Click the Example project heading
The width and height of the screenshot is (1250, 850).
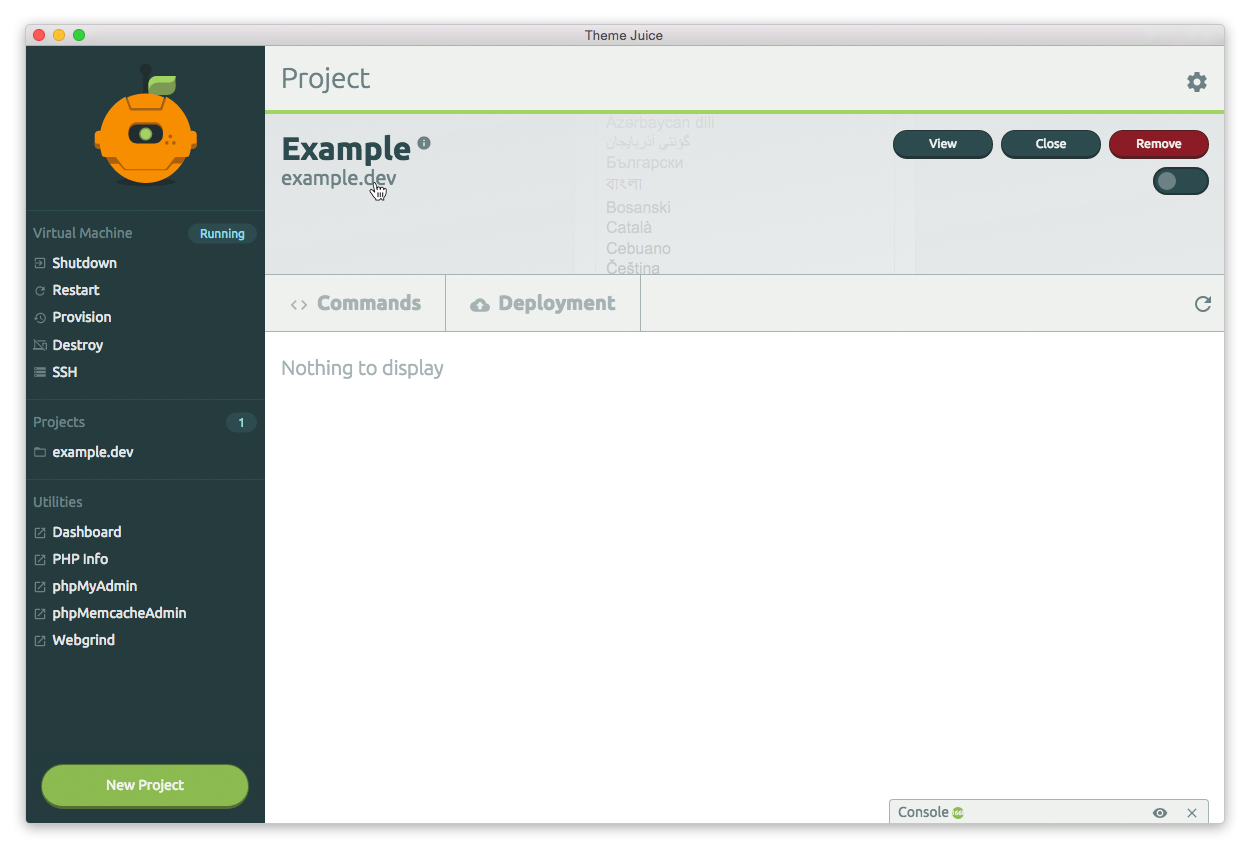pyautogui.click(x=346, y=148)
